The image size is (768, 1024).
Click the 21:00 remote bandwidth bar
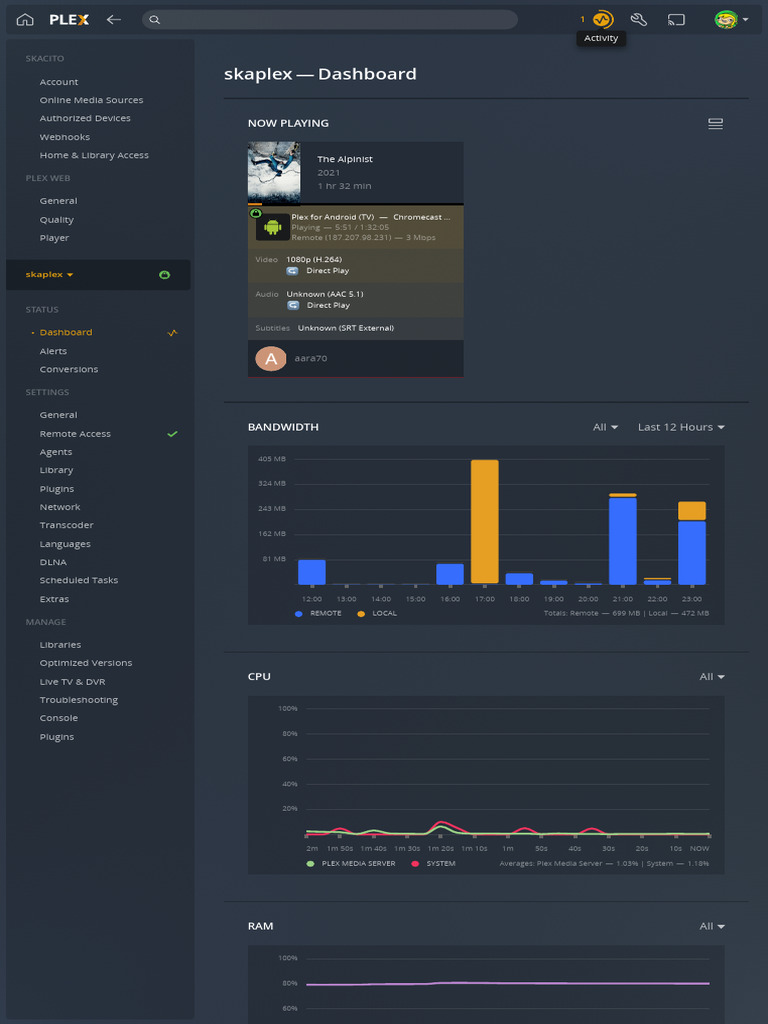tap(622, 541)
